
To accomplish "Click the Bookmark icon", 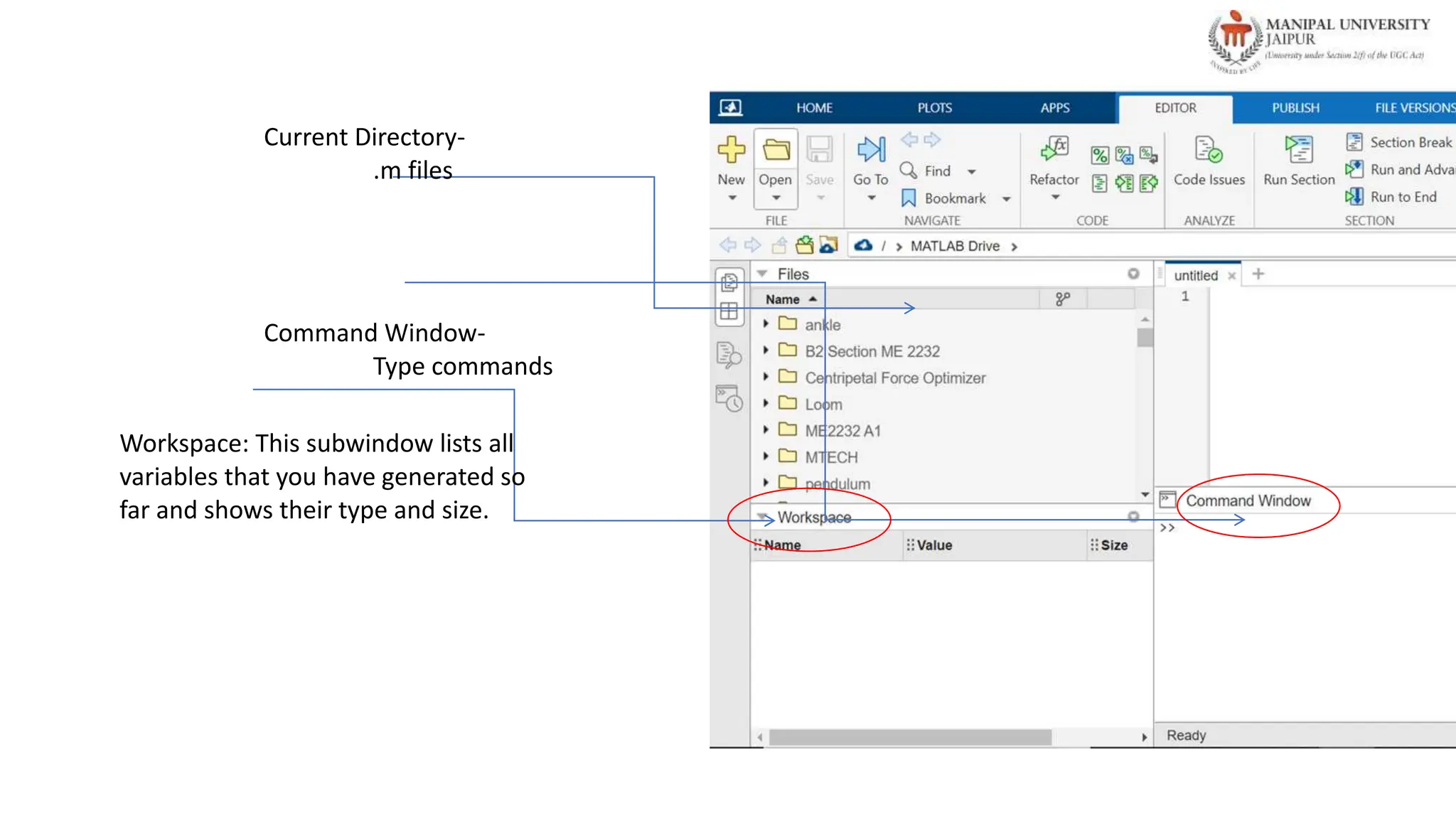I will (x=909, y=198).
